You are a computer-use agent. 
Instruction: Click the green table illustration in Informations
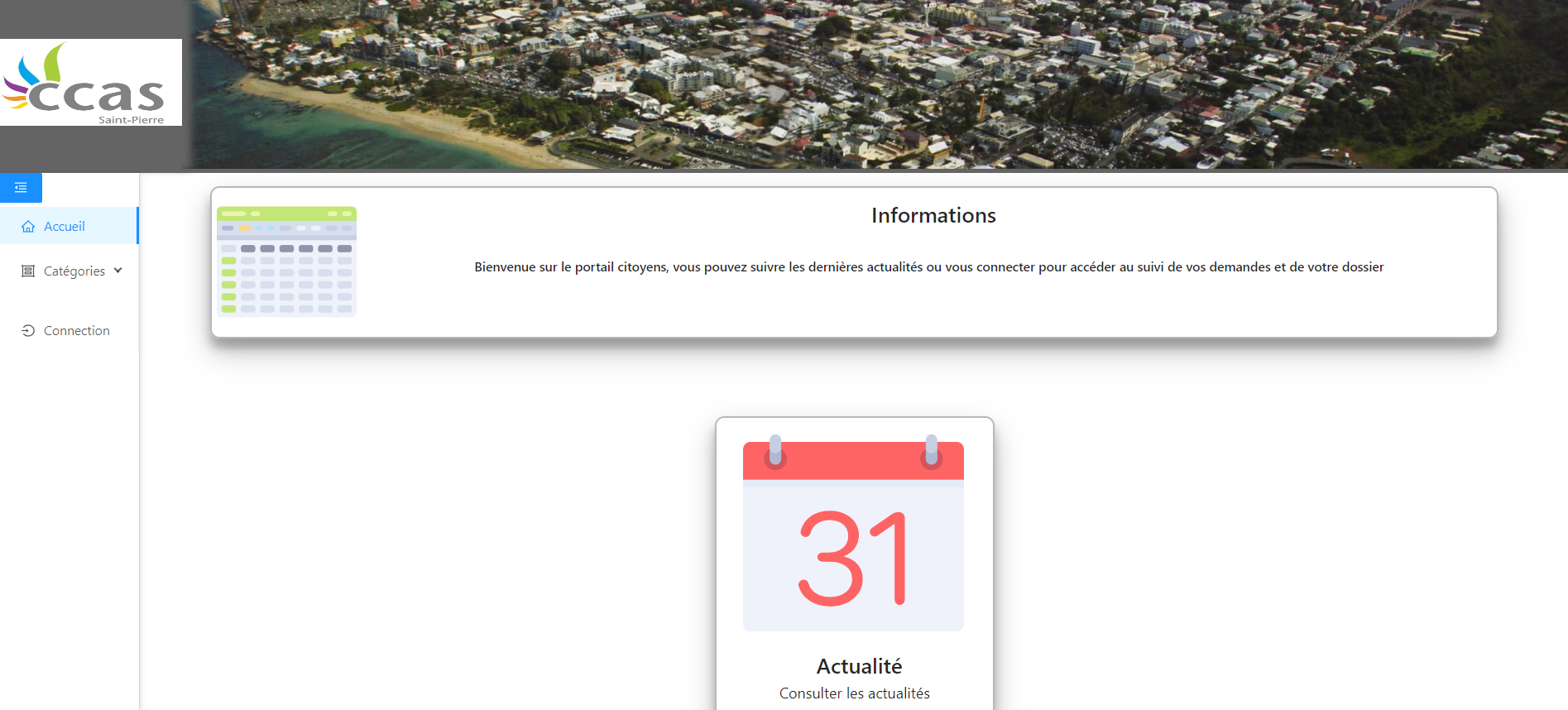286,261
